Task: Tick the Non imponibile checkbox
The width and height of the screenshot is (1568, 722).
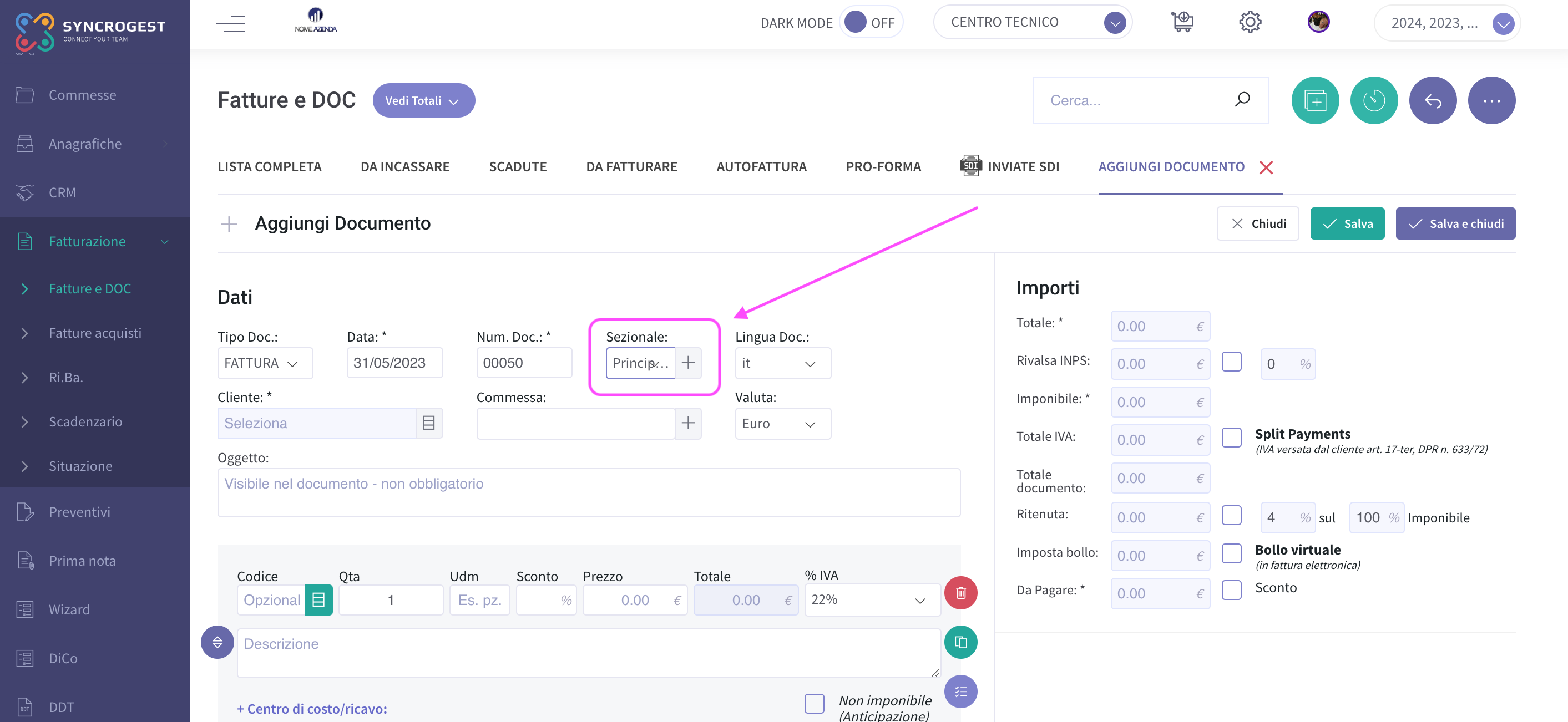Action: pyautogui.click(x=815, y=704)
